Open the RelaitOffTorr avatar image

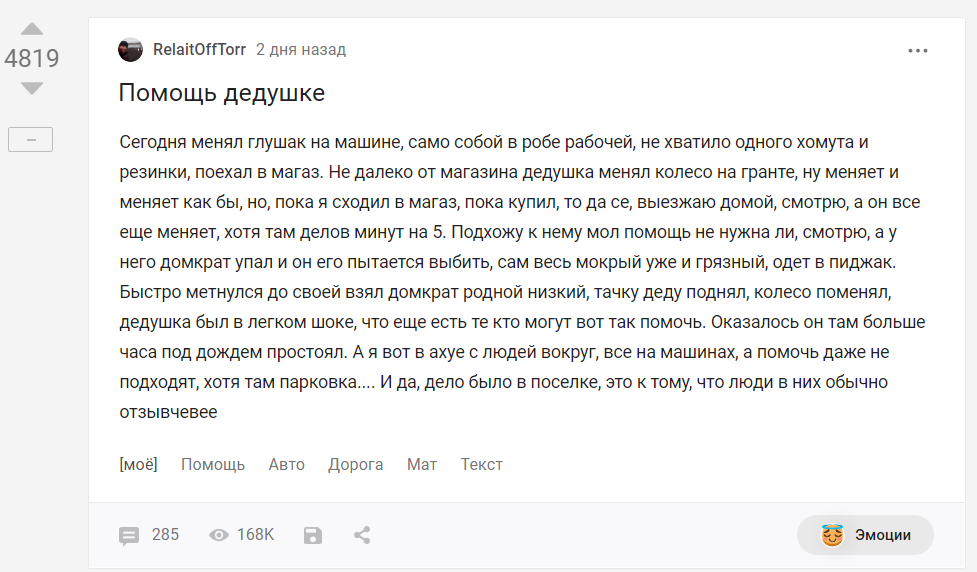pyautogui.click(x=130, y=50)
